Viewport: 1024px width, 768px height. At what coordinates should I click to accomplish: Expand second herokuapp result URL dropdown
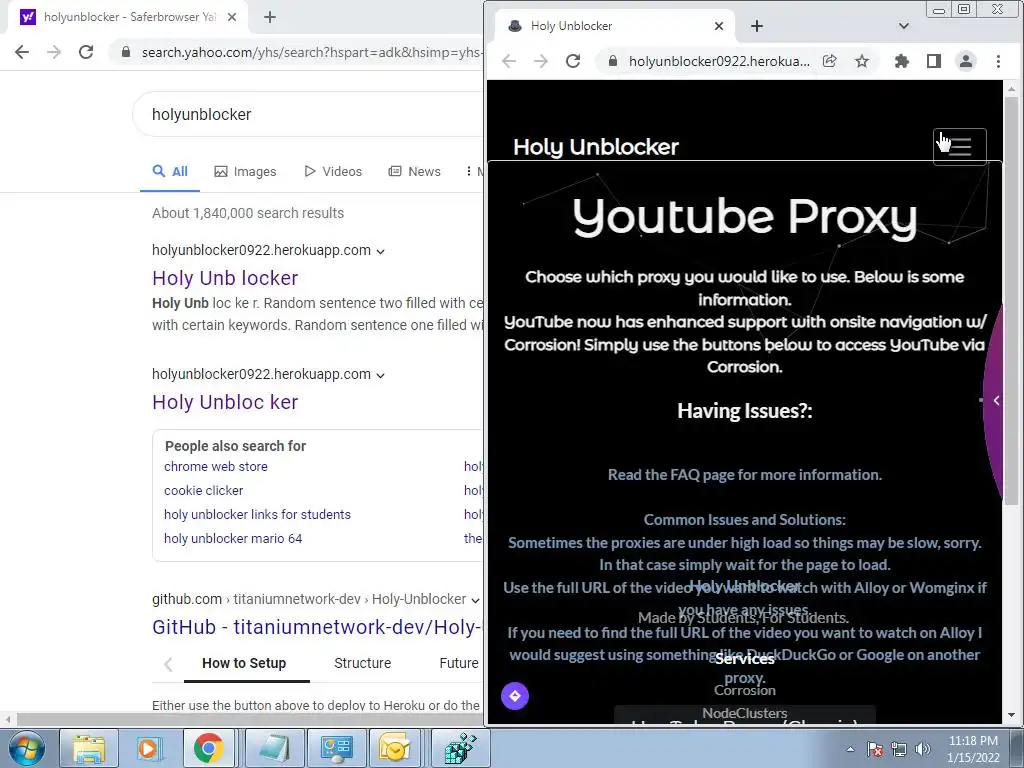pos(381,376)
